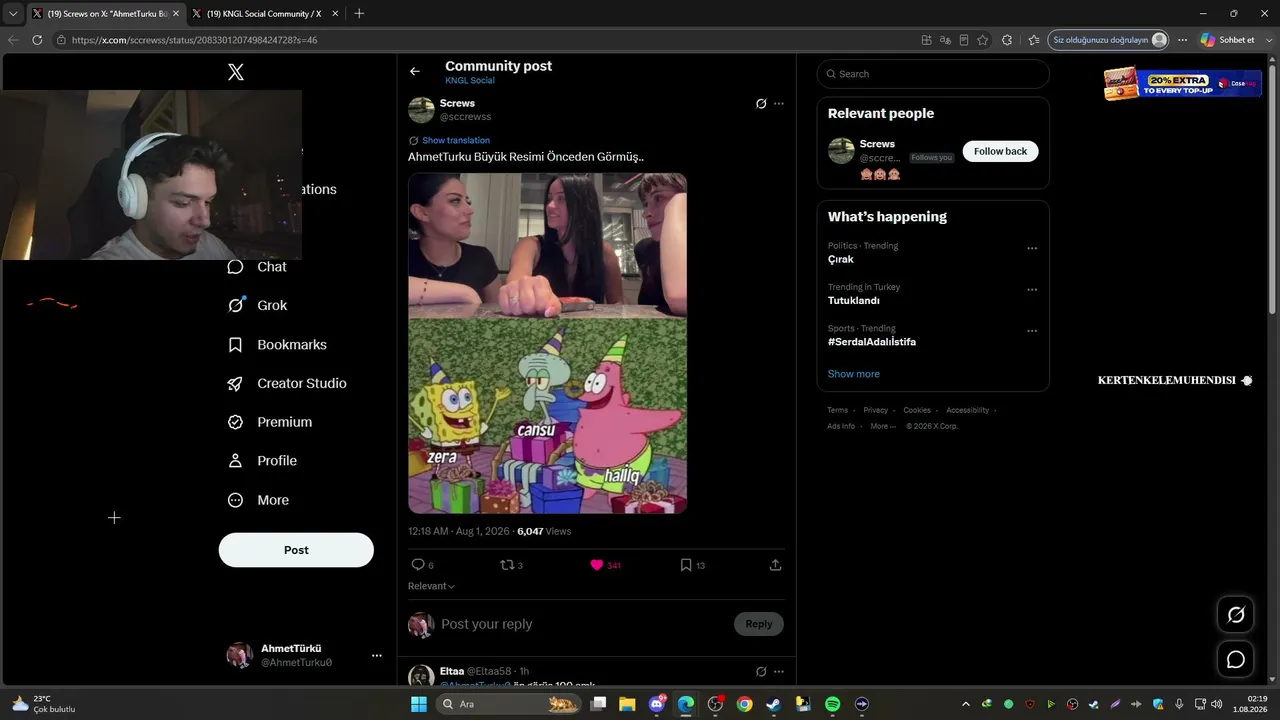Open More in the X sidebar
1280x720 pixels.
point(259,500)
